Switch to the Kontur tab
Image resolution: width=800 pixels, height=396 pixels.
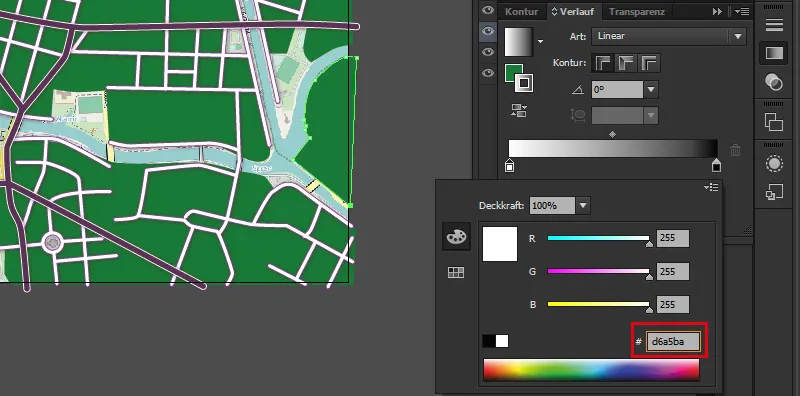tap(521, 11)
